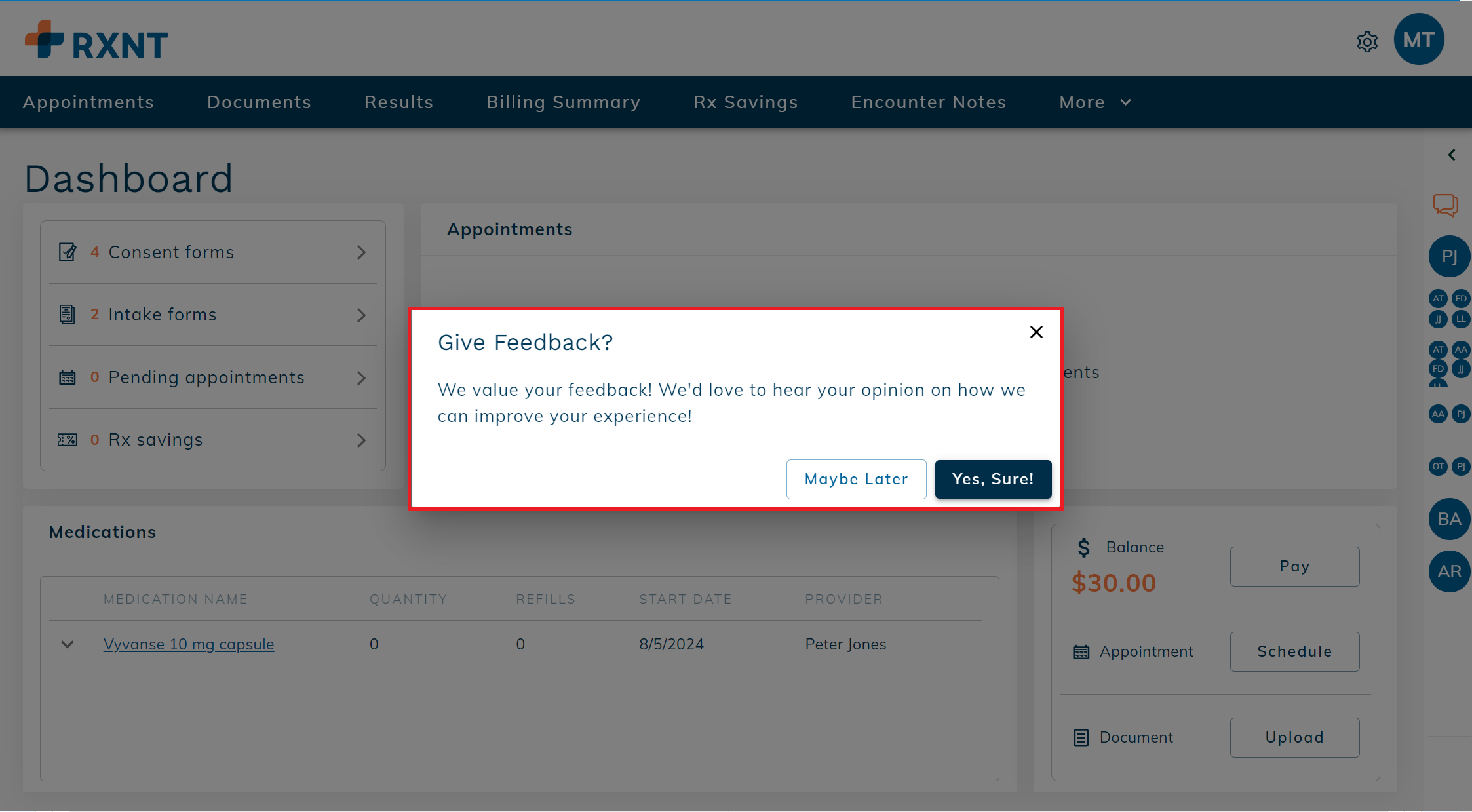
Task: Open the Intake forms item
Action: click(213, 315)
